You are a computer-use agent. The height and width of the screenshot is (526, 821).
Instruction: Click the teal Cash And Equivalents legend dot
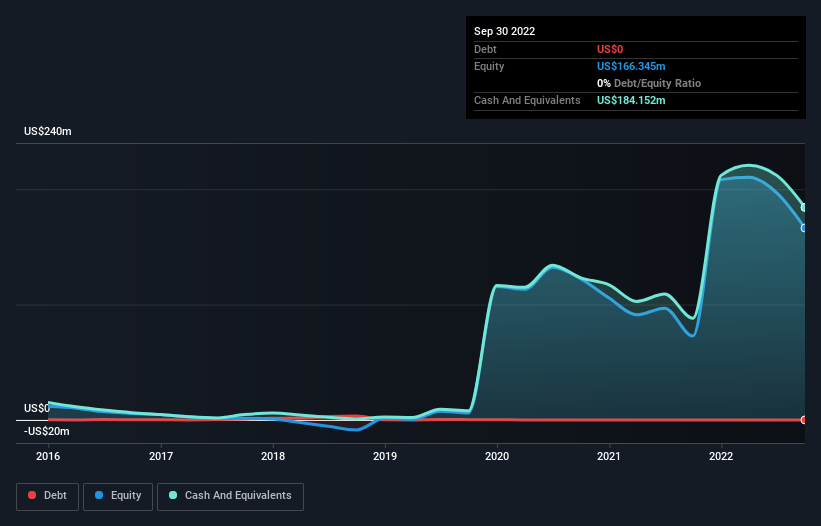[x=173, y=495]
